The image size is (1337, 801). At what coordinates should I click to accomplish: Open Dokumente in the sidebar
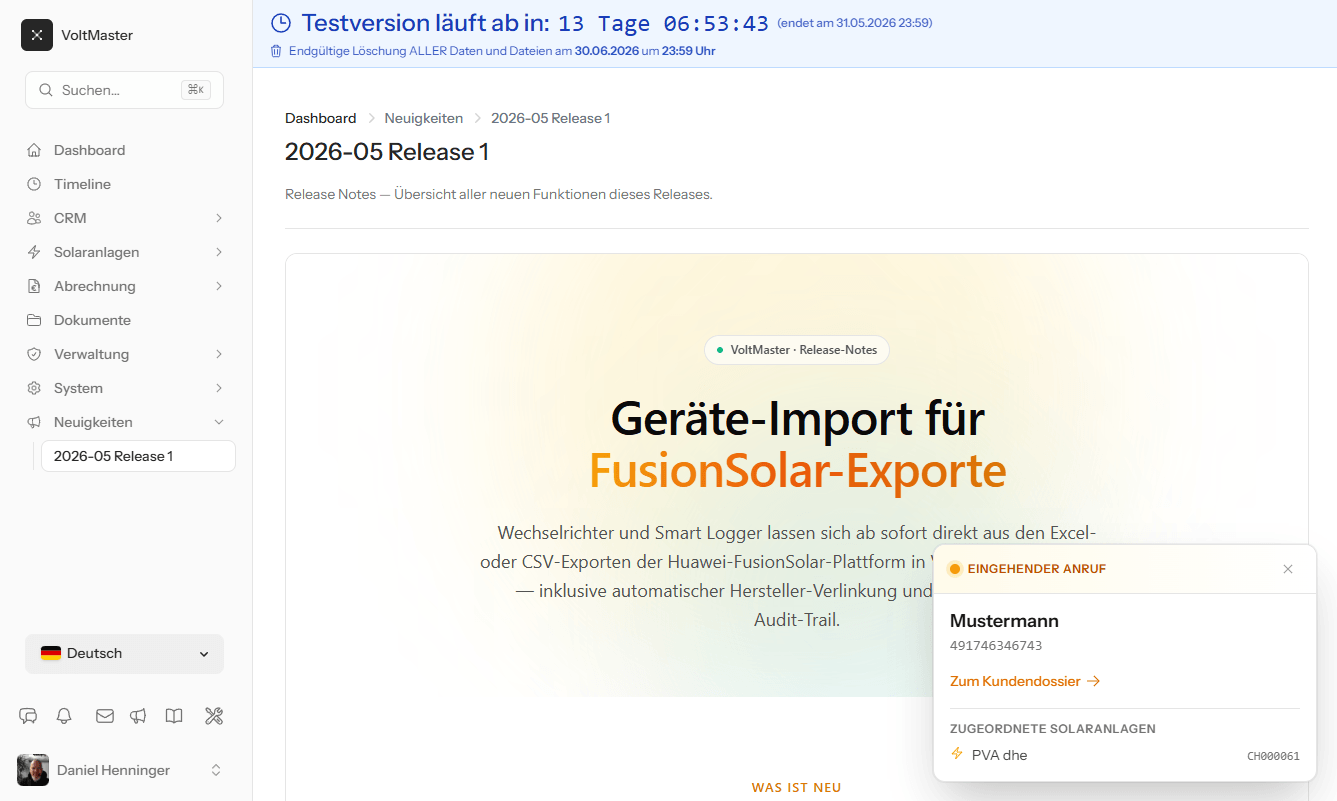(125, 320)
